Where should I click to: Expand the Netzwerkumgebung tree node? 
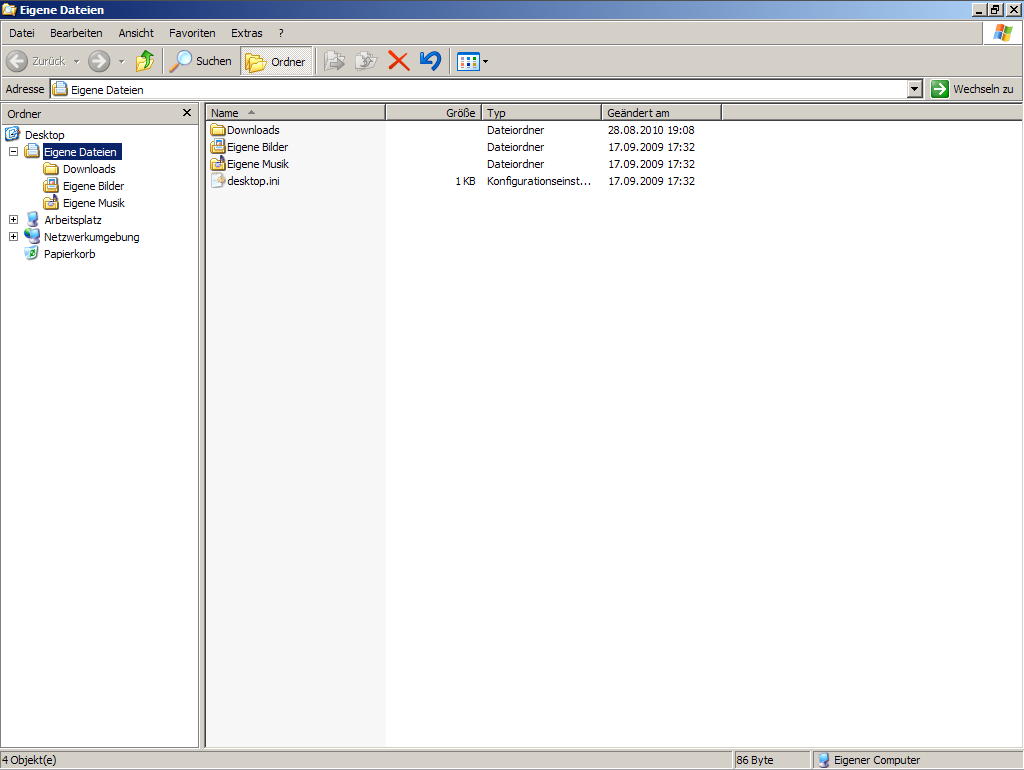(x=13, y=237)
